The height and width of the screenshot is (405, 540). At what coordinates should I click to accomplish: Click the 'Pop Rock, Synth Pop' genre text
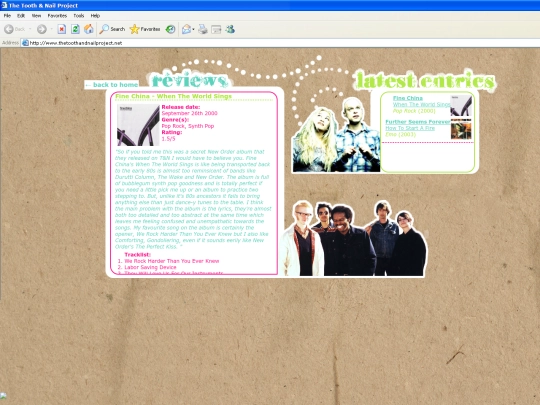pyautogui.click(x=188, y=126)
